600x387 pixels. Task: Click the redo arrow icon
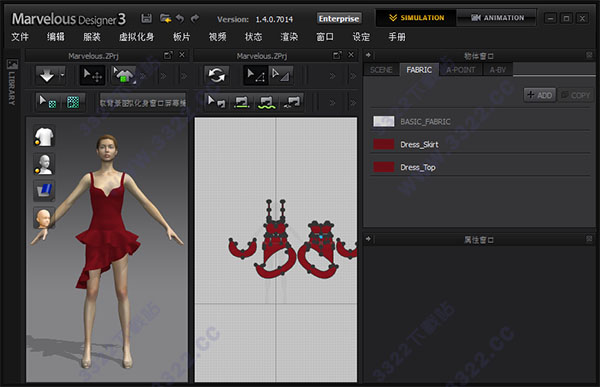[x=195, y=18]
